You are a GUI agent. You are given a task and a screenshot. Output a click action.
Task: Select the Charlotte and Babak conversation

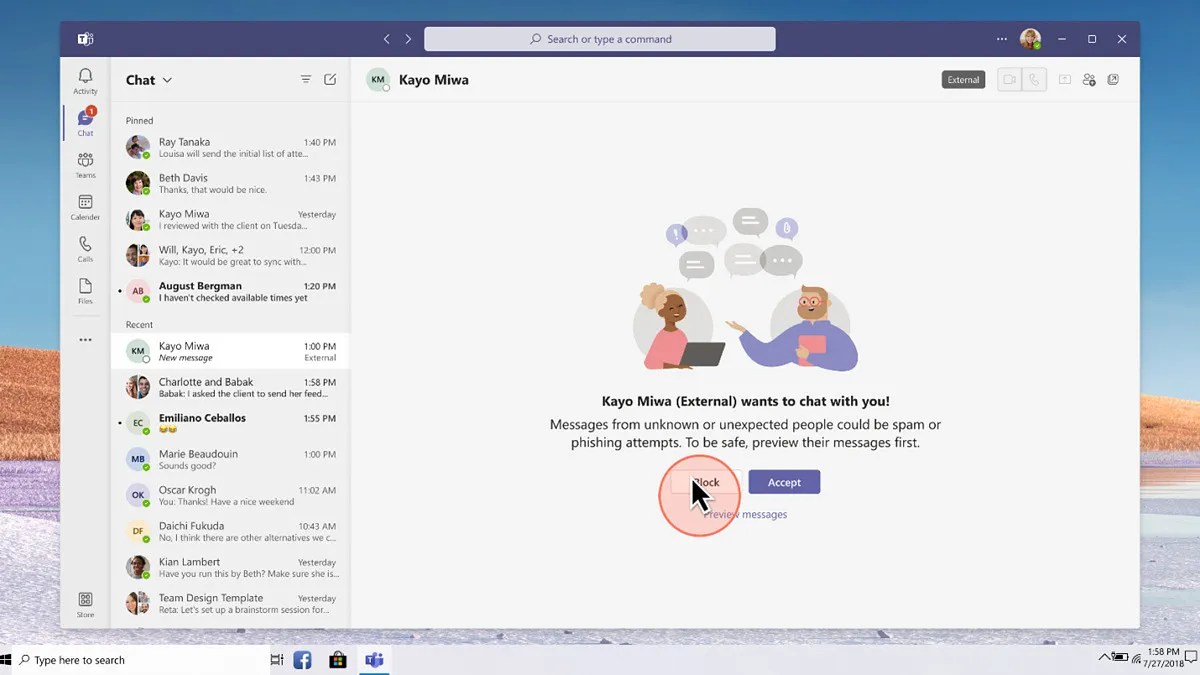pyautogui.click(x=230, y=388)
